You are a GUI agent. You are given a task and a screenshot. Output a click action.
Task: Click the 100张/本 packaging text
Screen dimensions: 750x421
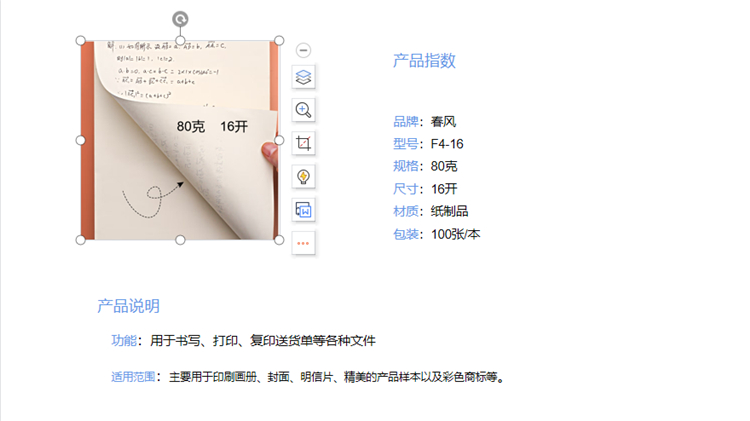[x=456, y=234]
